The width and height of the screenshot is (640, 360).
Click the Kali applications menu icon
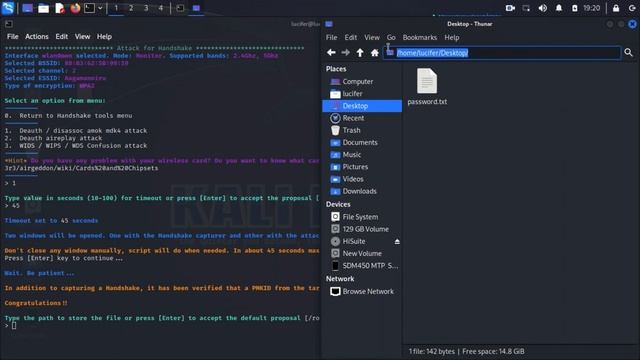point(8,8)
